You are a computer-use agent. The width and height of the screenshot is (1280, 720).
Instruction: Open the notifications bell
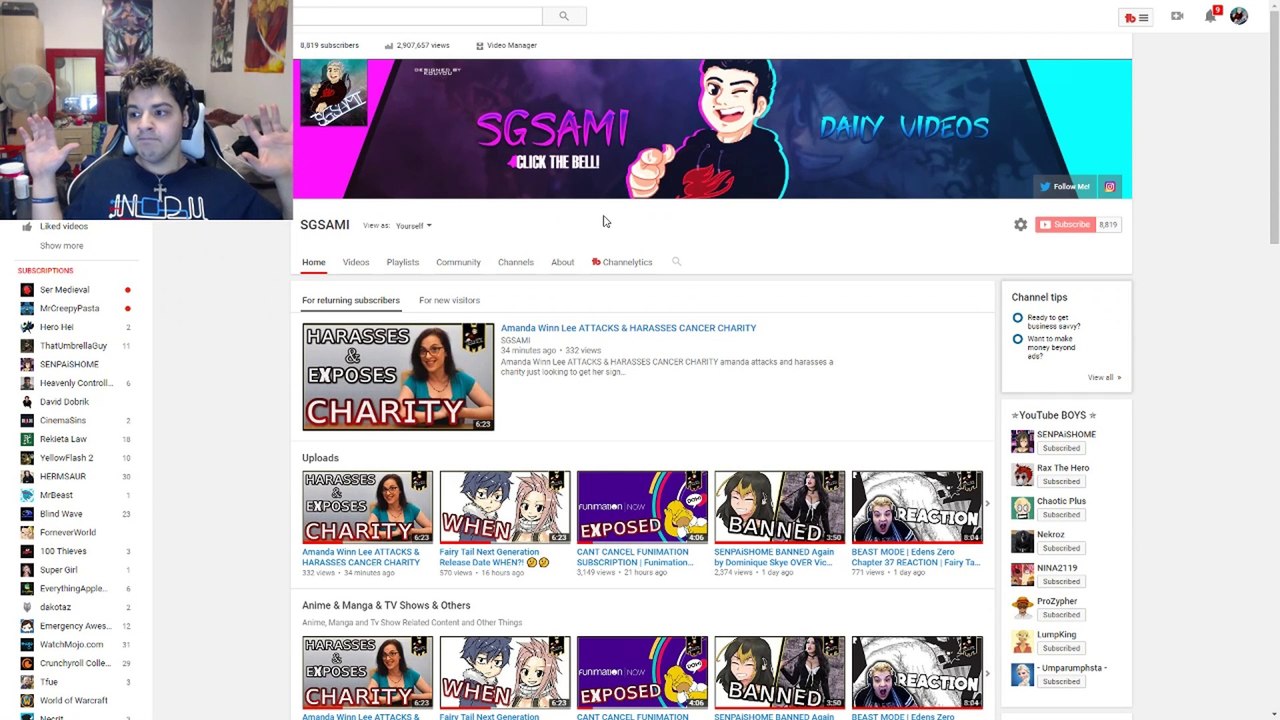1211,16
